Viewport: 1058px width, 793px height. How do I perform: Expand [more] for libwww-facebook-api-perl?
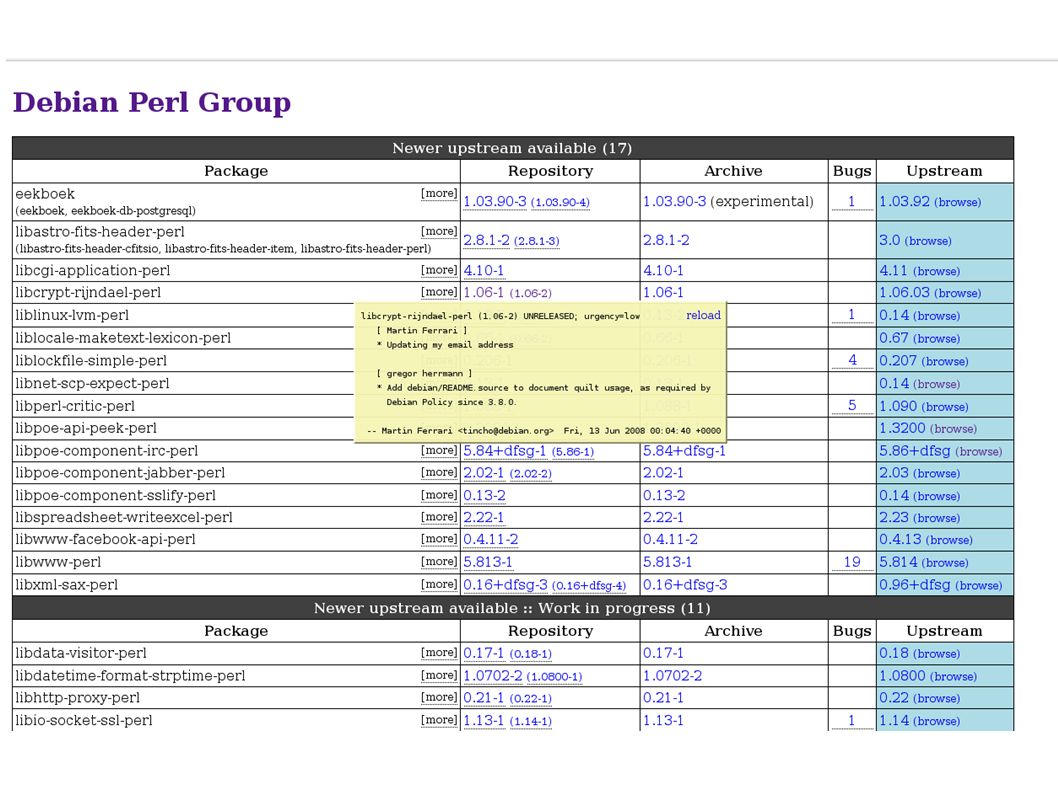coord(439,539)
